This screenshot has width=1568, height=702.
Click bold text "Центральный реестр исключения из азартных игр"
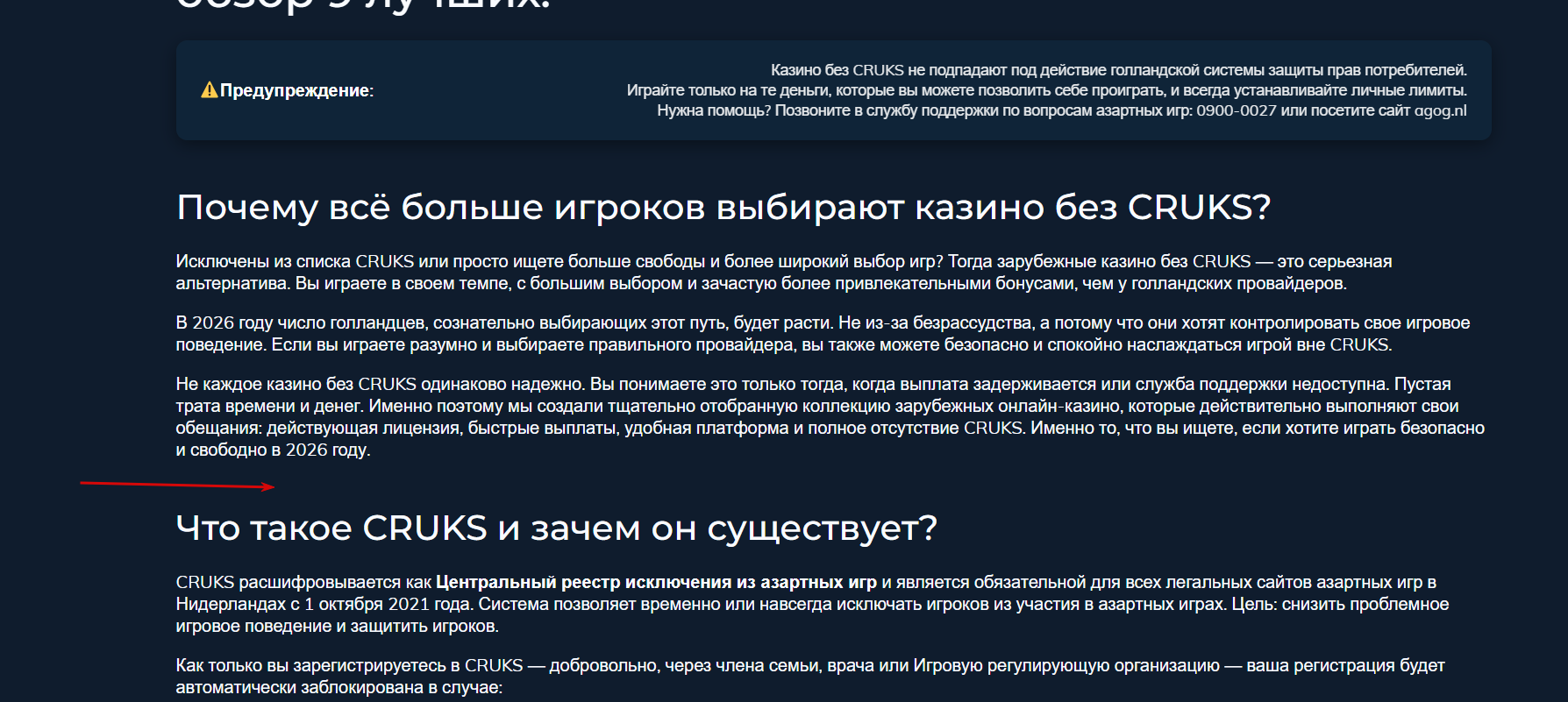pos(656,582)
